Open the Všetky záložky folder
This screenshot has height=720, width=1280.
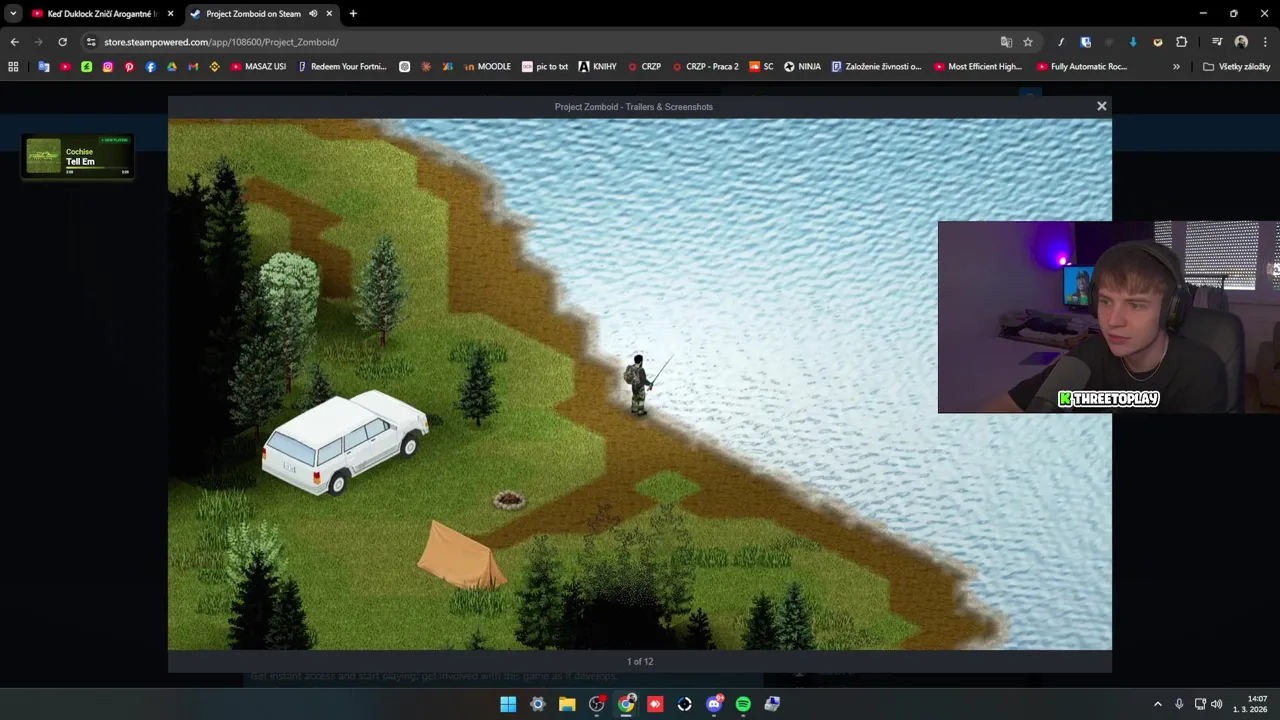point(1236,67)
